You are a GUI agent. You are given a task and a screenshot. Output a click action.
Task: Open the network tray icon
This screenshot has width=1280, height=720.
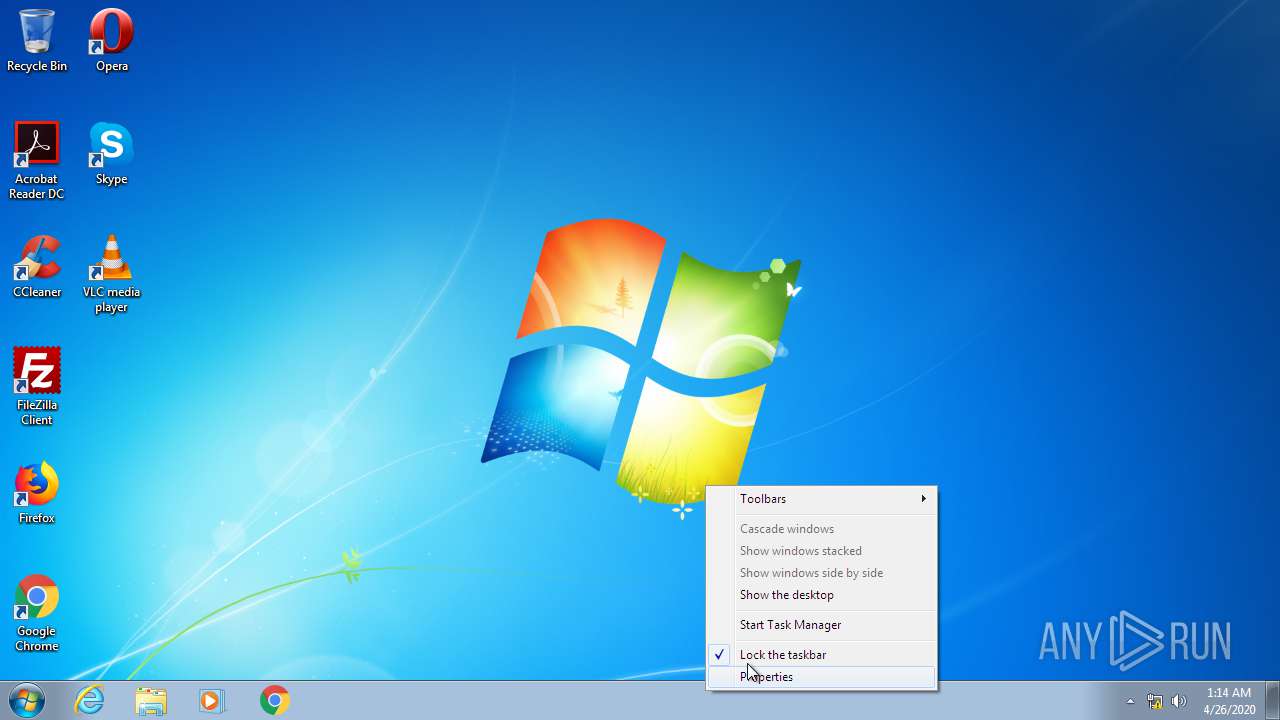(x=1155, y=701)
